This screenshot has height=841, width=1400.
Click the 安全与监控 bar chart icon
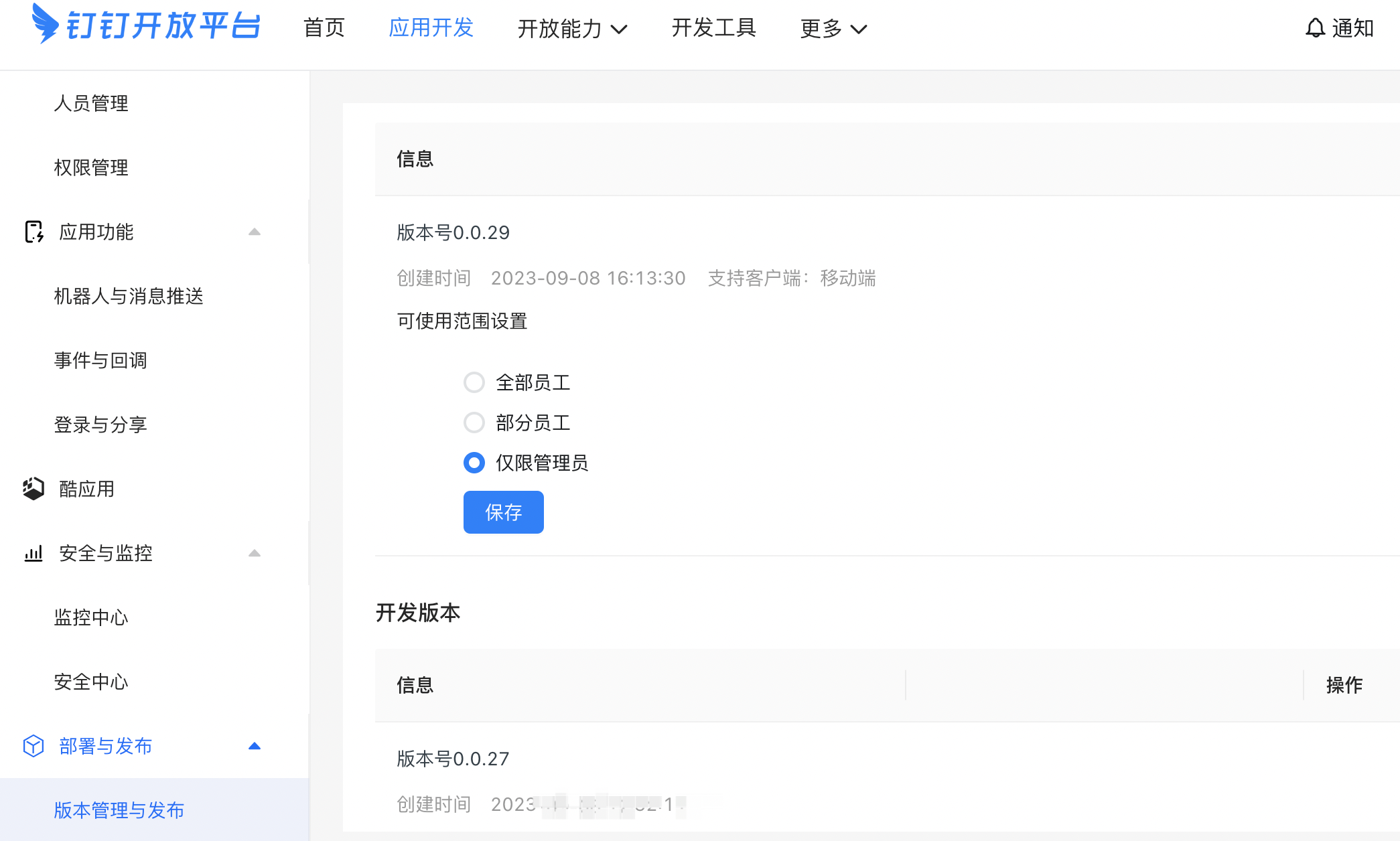pos(33,553)
